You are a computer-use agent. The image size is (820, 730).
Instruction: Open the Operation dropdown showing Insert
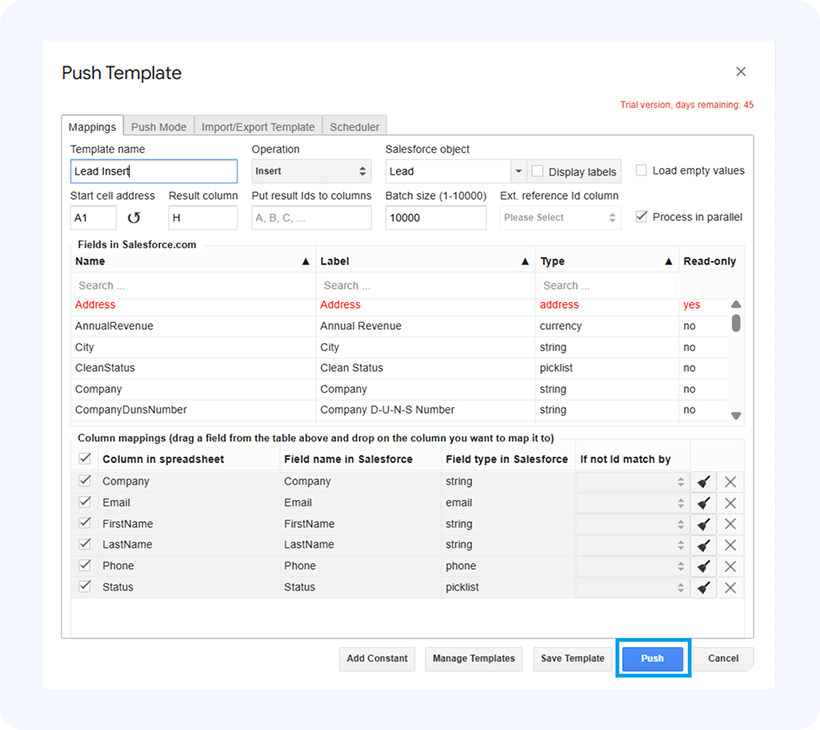(311, 171)
